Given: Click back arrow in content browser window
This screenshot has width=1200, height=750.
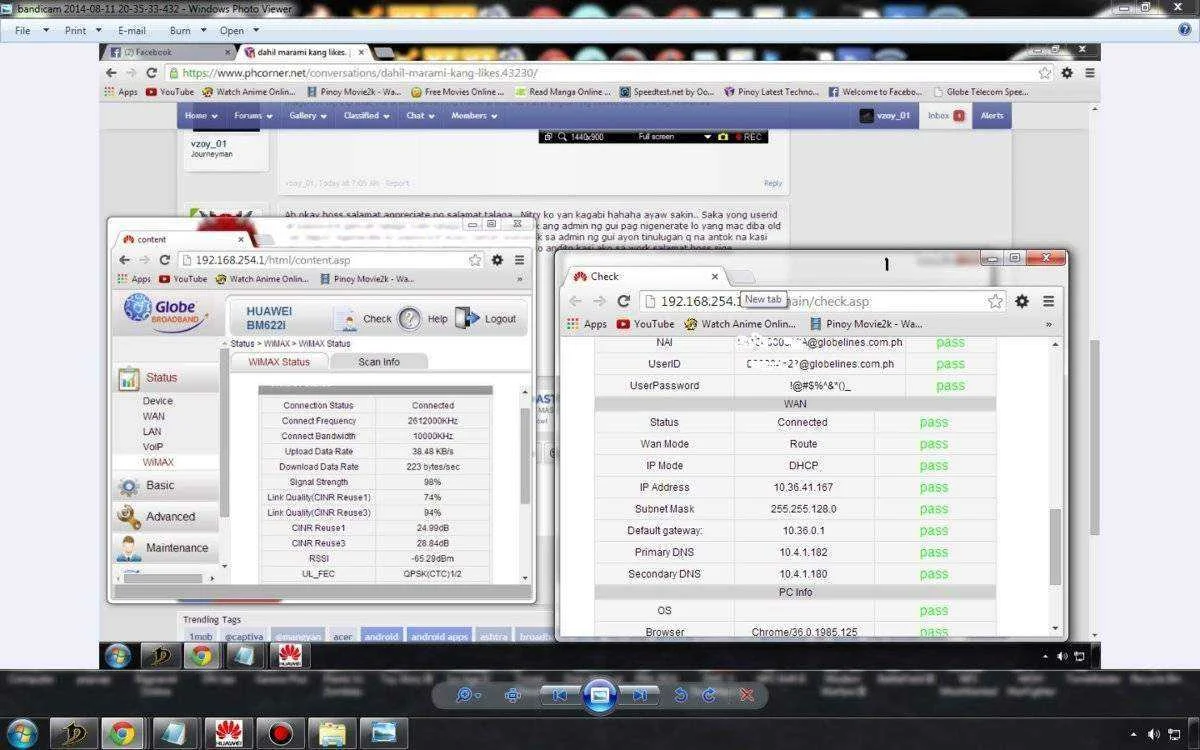Looking at the screenshot, I should tap(124, 260).
